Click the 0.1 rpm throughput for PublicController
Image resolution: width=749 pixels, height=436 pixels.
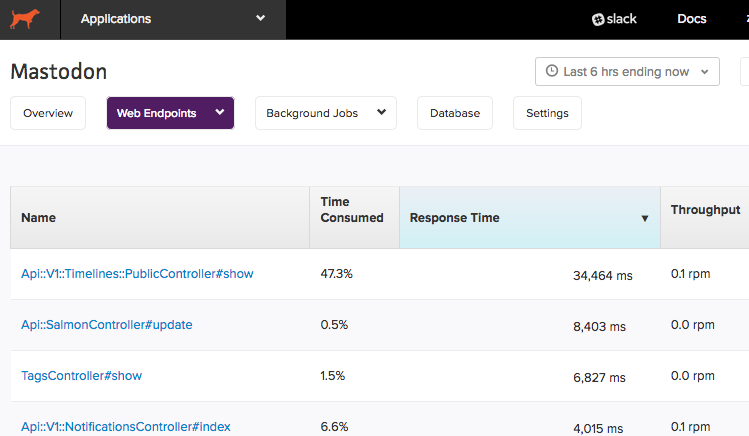coord(690,274)
